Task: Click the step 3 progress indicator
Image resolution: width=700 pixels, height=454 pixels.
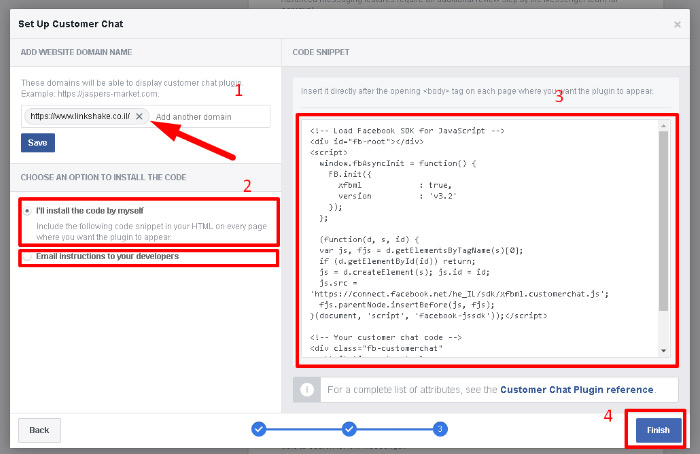Action: (440, 429)
